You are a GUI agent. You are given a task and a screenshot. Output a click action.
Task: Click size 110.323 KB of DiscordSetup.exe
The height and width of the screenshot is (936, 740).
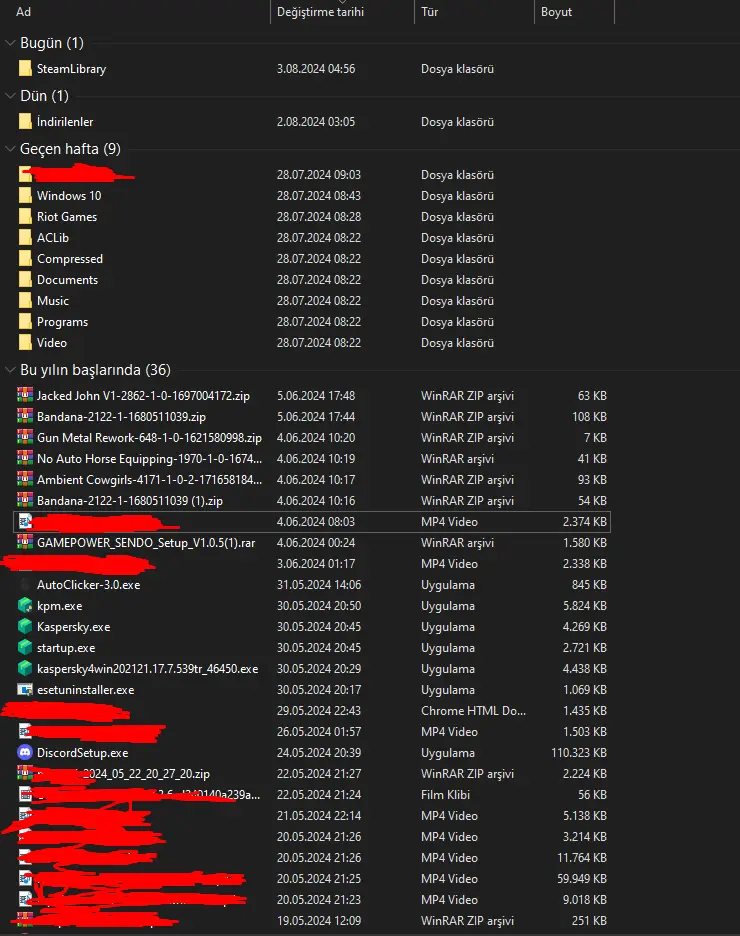[x=579, y=753]
